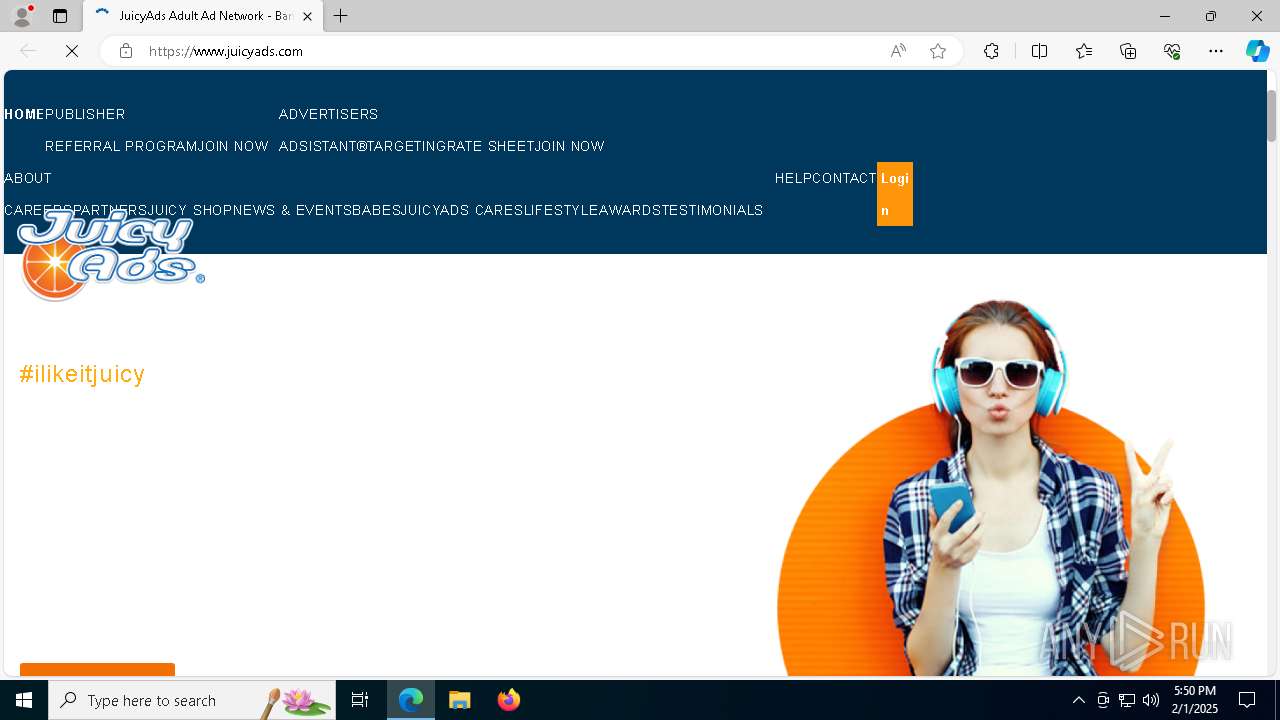Open the browser profile icon

22,16
